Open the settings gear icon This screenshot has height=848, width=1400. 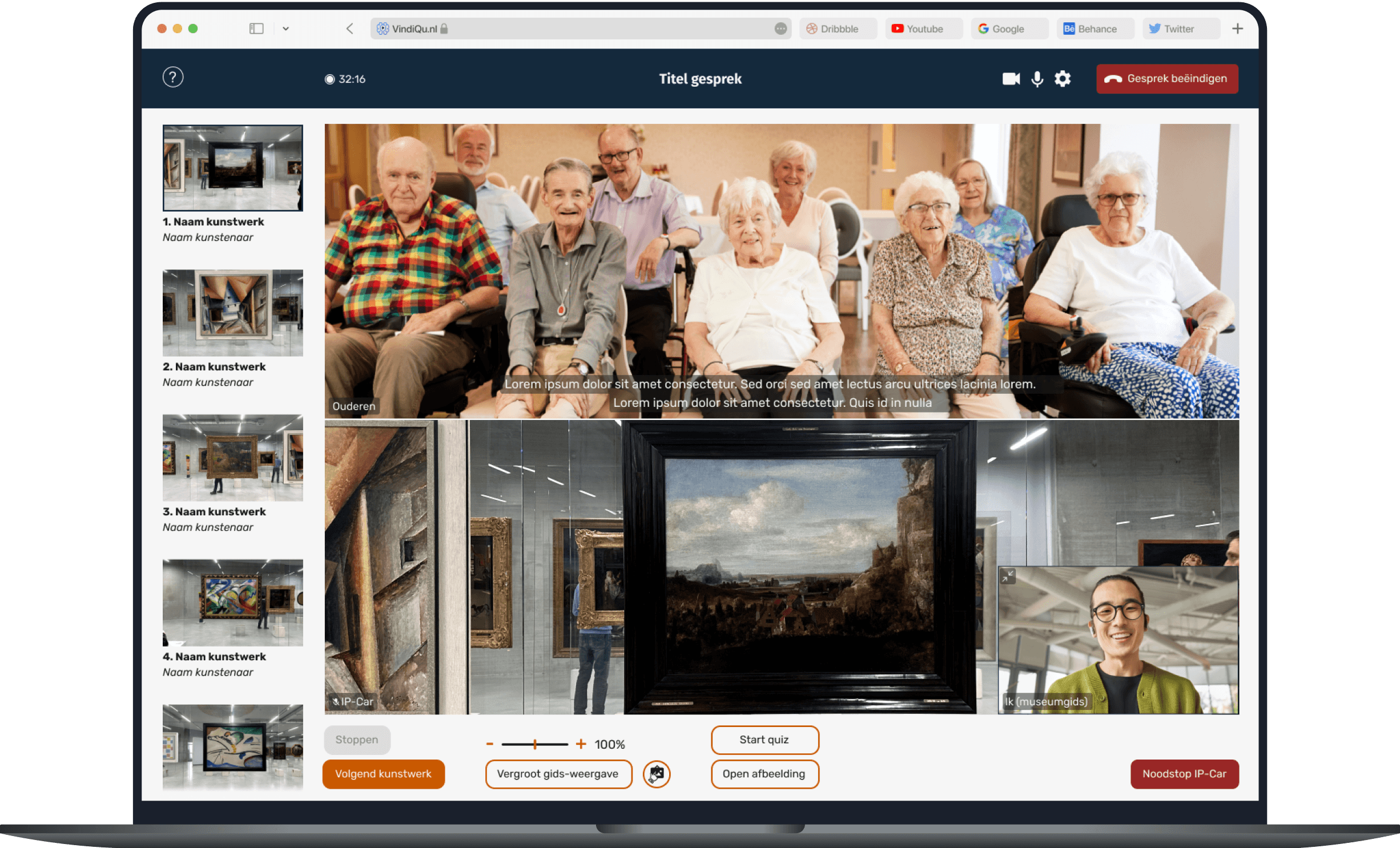(x=1063, y=79)
